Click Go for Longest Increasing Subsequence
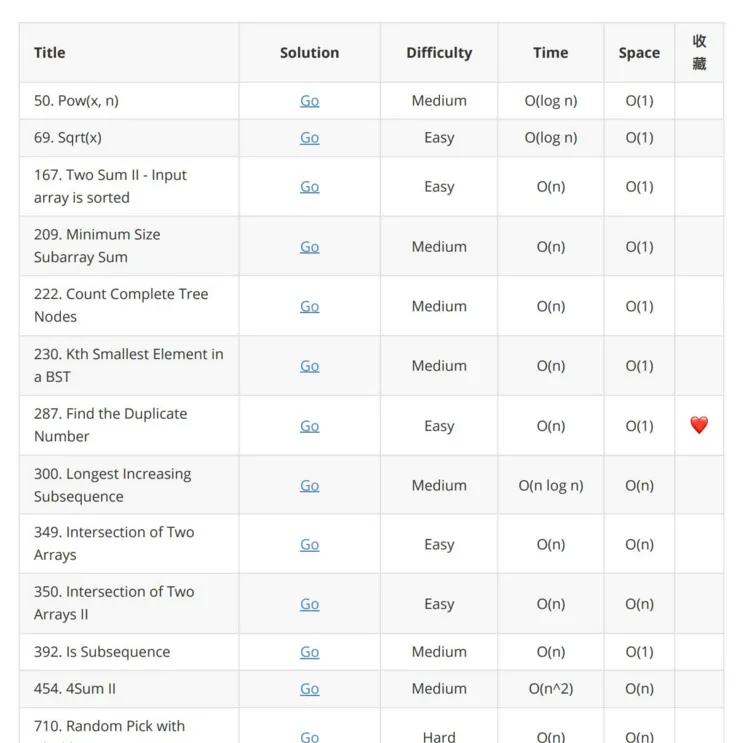The width and height of the screenshot is (737, 743). [x=310, y=486]
